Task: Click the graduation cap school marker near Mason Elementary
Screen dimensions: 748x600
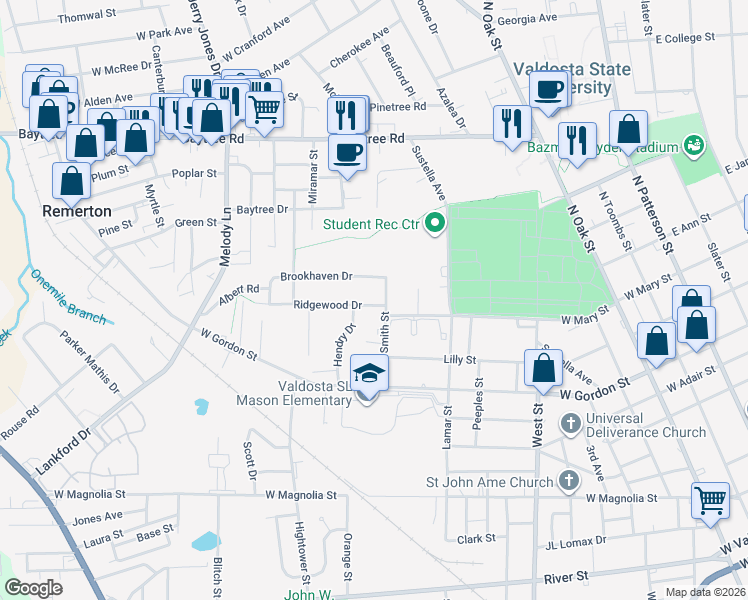Action: (x=369, y=374)
